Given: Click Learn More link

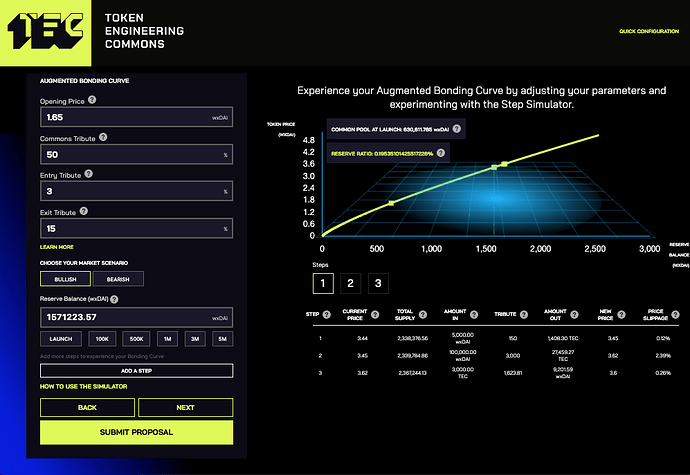Looking at the screenshot, I should tap(57, 247).
